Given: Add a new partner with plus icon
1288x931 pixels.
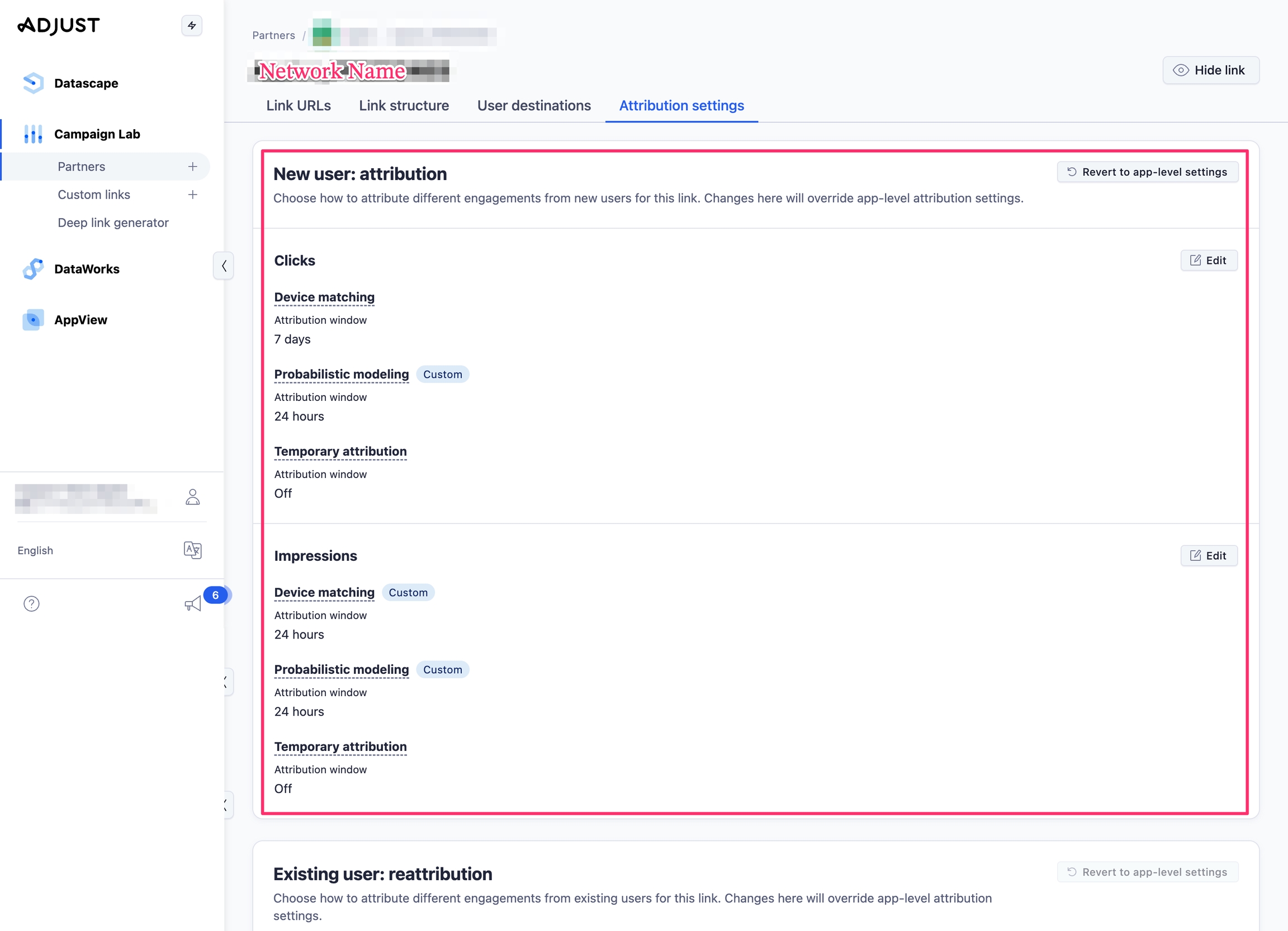Looking at the screenshot, I should [x=192, y=167].
